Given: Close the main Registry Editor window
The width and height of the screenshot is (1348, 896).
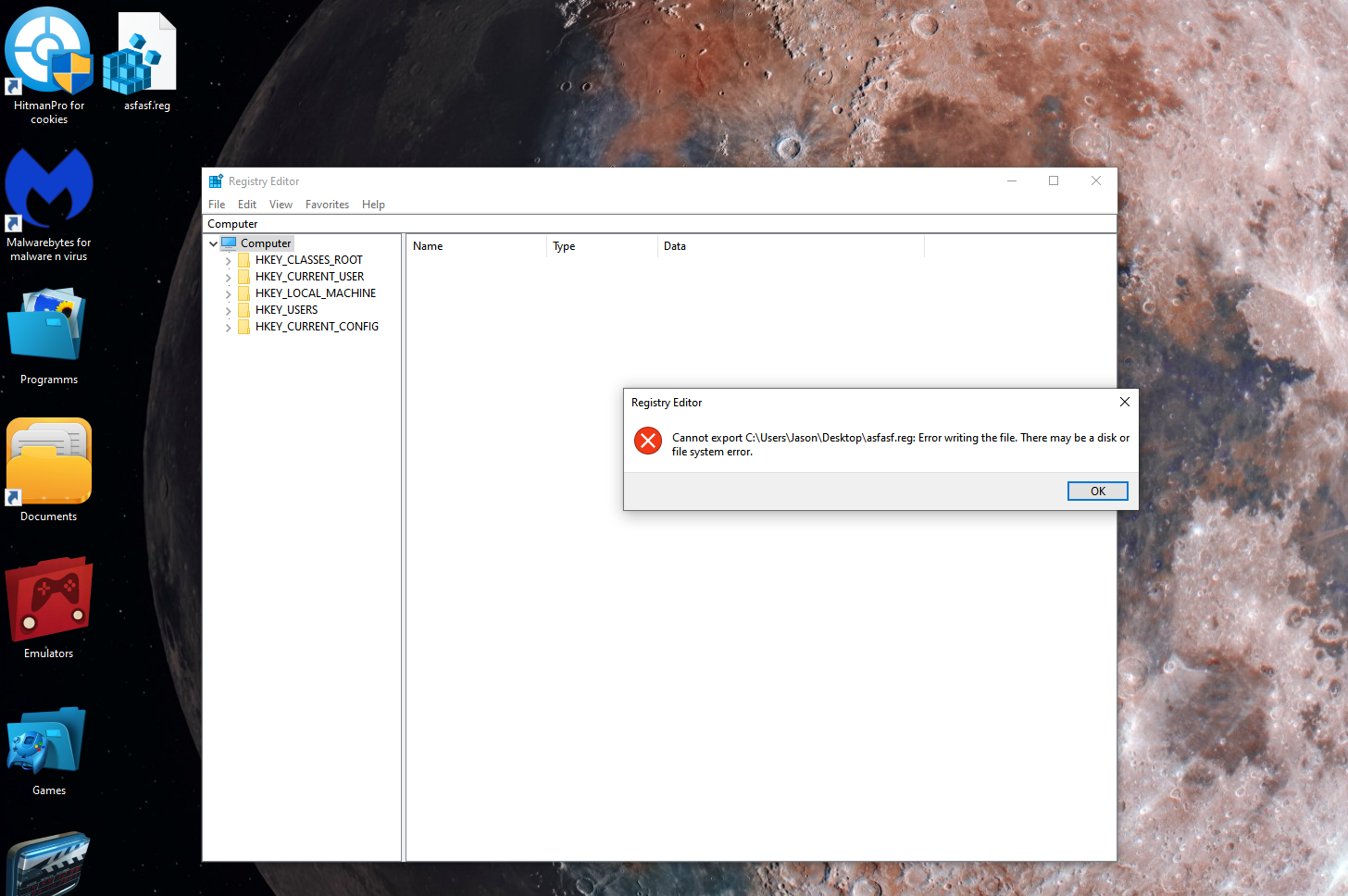Looking at the screenshot, I should pyautogui.click(x=1096, y=180).
